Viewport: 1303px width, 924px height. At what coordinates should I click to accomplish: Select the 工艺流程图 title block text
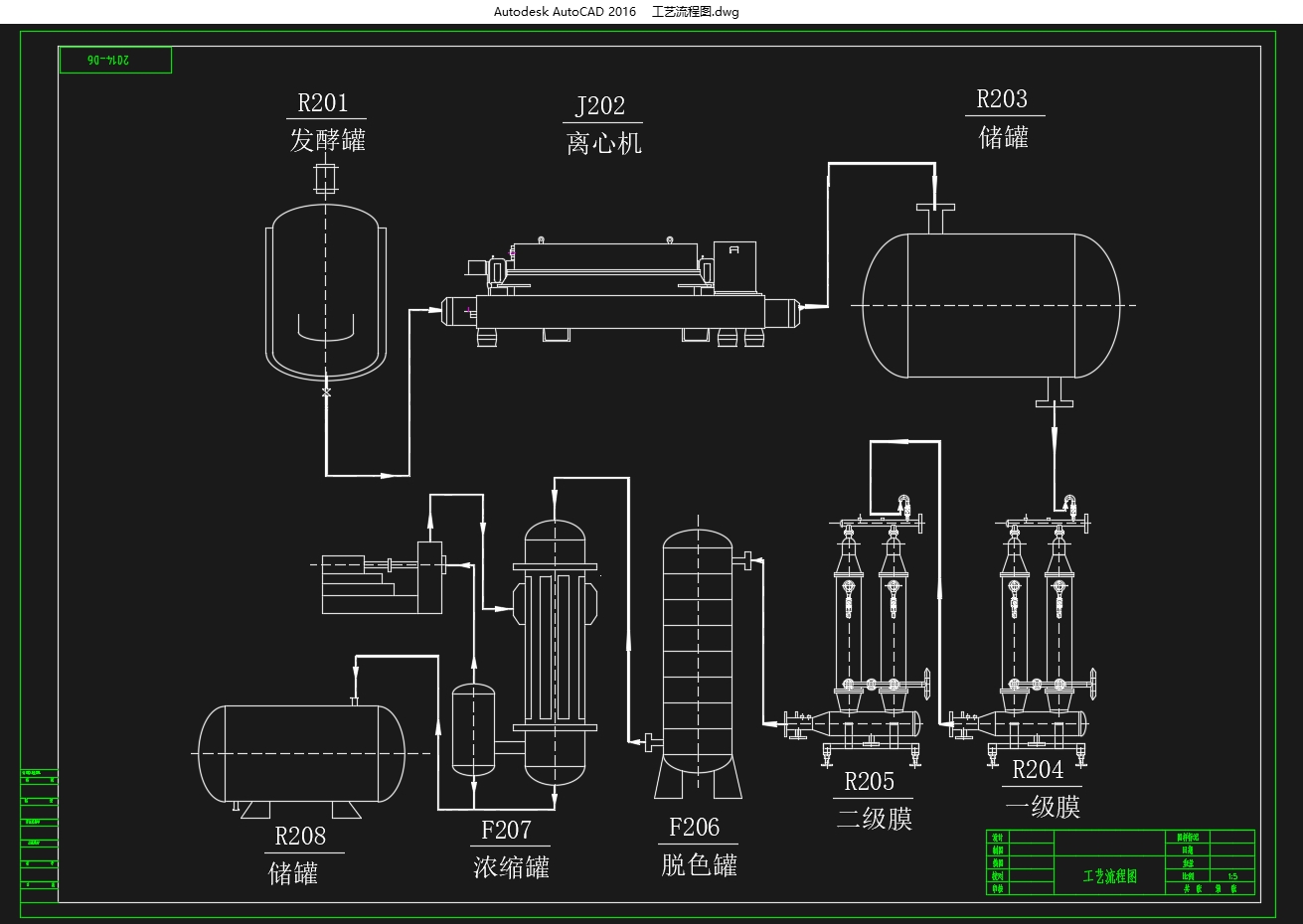(x=1109, y=876)
